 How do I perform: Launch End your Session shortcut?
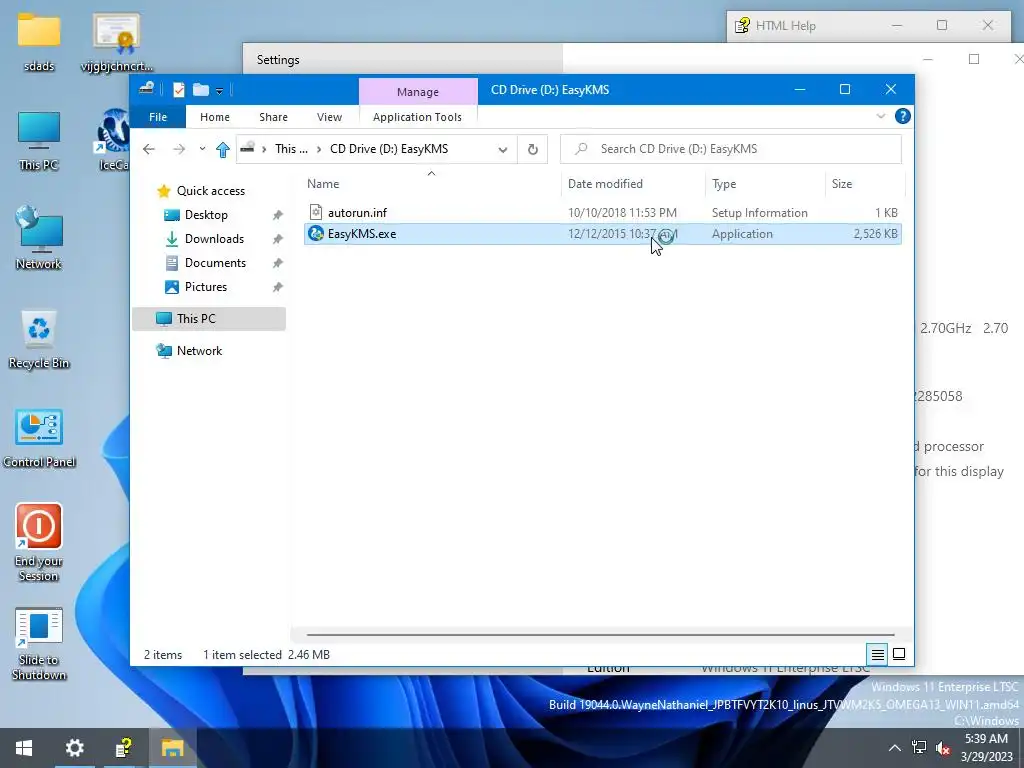(39, 541)
